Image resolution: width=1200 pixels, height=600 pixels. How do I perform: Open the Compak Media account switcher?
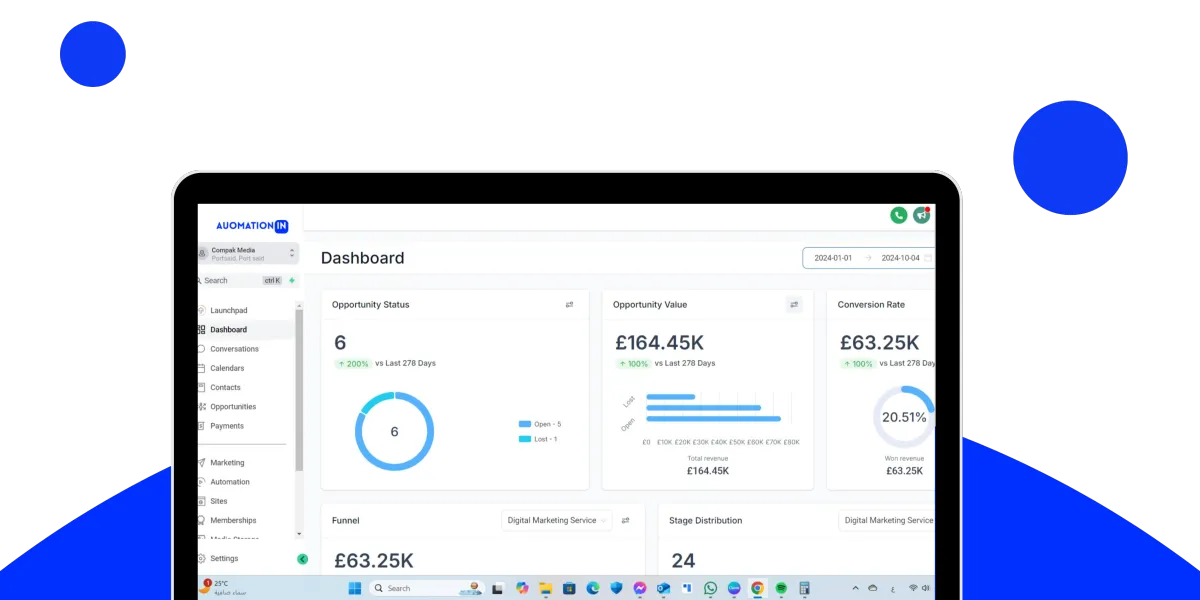click(248, 254)
